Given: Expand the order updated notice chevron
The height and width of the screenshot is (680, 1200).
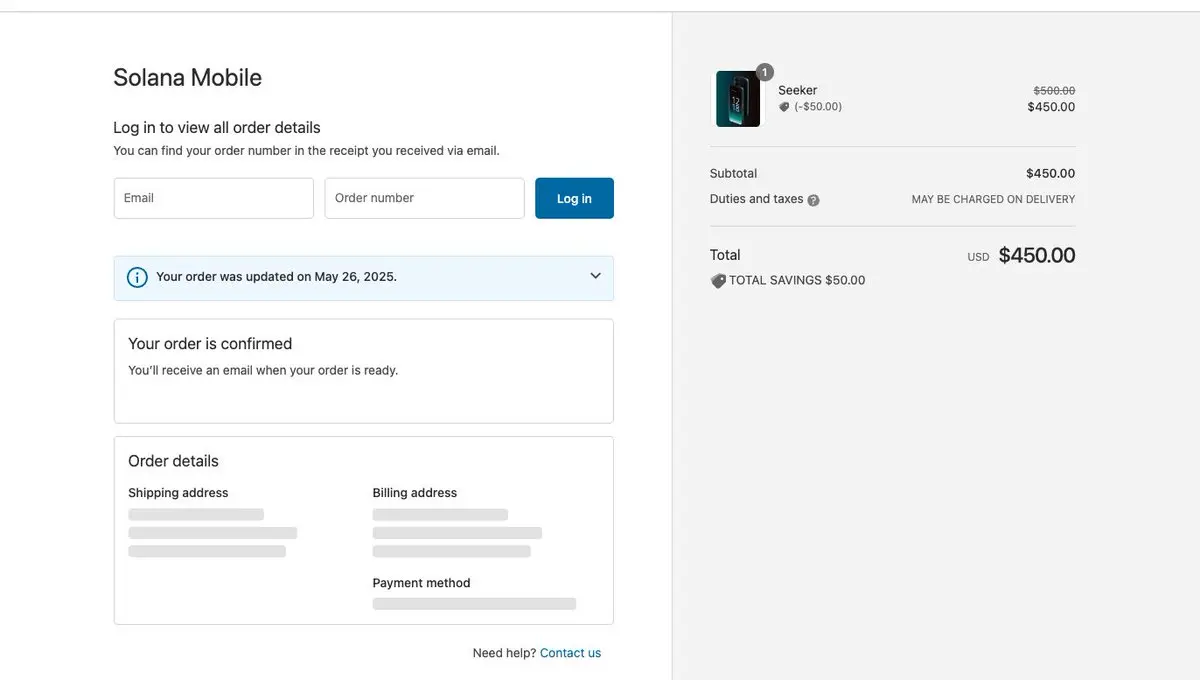Looking at the screenshot, I should coord(595,276).
